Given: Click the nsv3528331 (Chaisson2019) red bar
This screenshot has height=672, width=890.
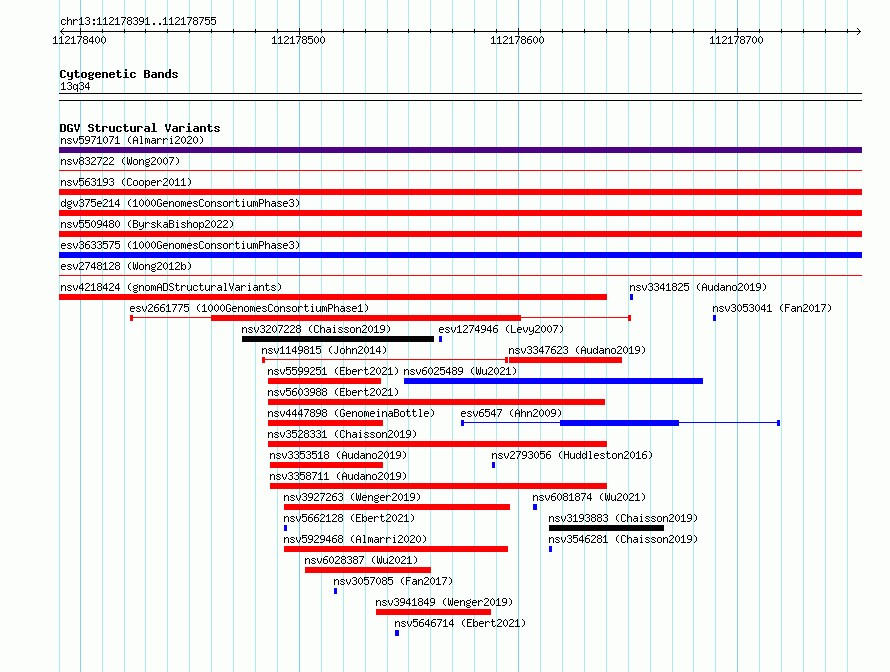Looking at the screenshot, I should click(x=438, y=444).
